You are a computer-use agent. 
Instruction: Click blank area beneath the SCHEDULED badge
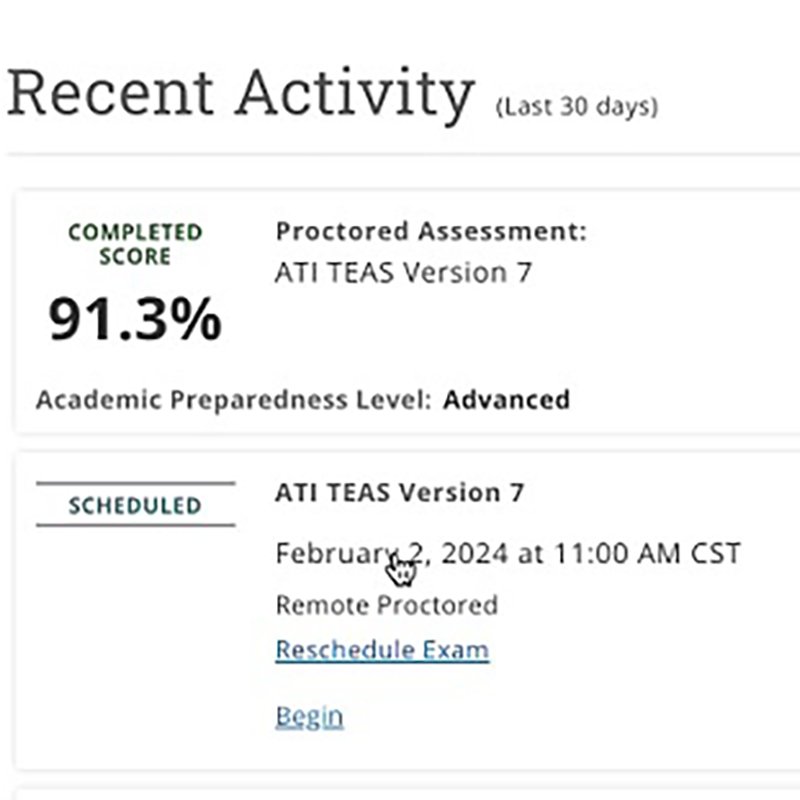click(x=135, y=638)
